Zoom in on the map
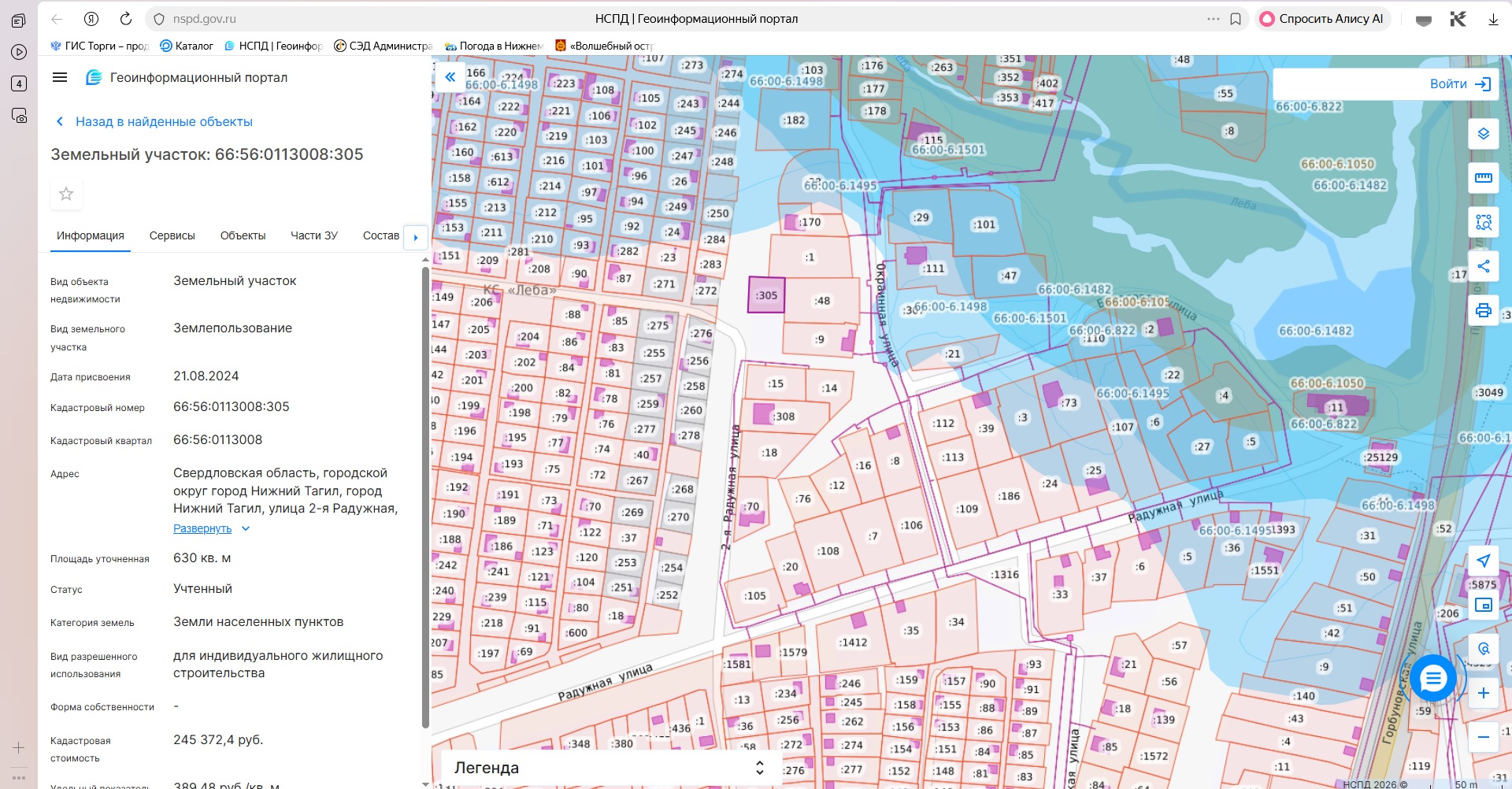The image size is (1512, 789). (x=1483, y=693)
